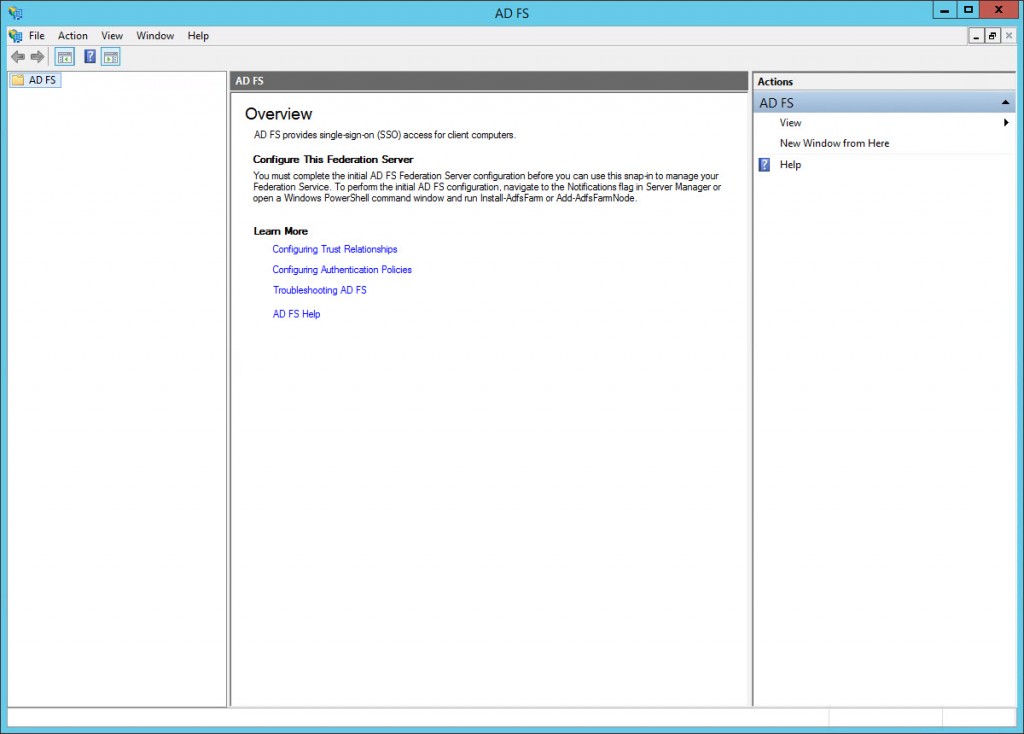Open the View submenu arrow in Actions pane

pos(1008,122)
